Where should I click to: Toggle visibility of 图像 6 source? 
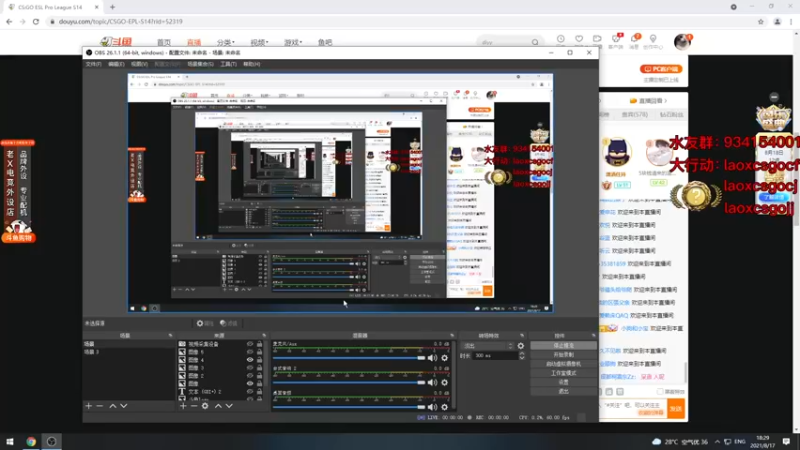(250, 352)
